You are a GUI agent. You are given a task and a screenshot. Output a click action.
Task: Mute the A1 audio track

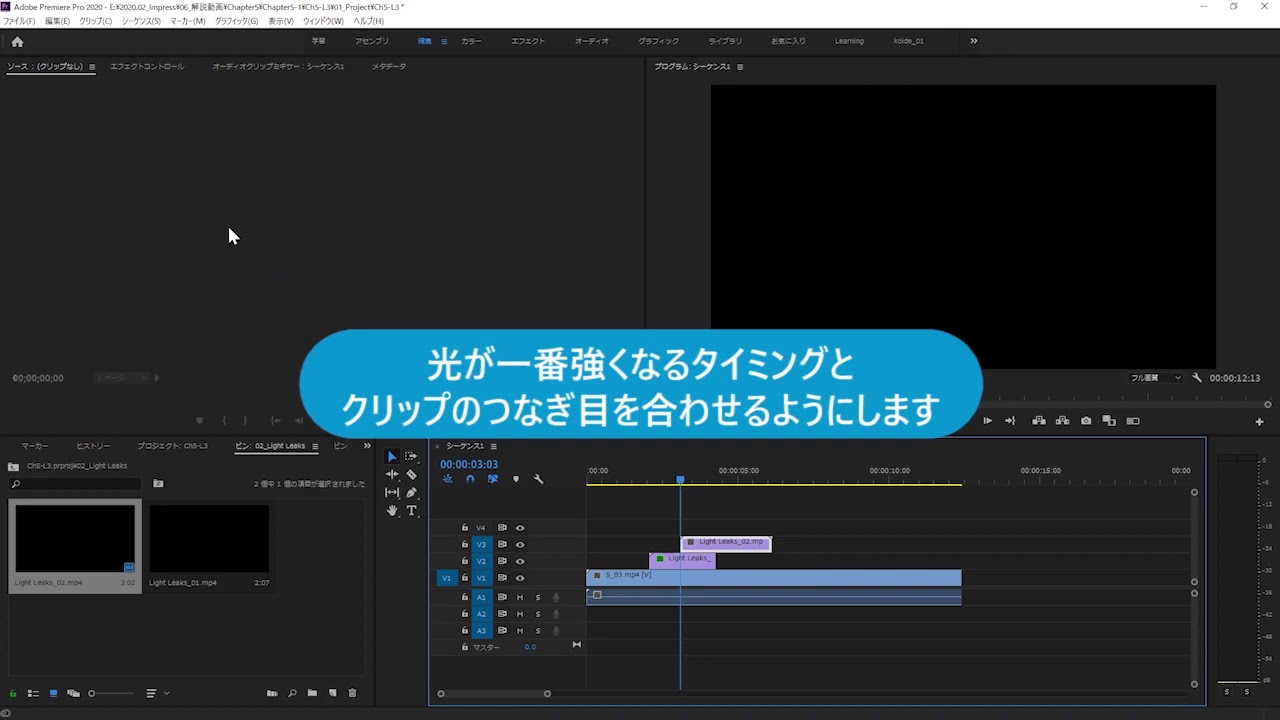click(520, 597)
